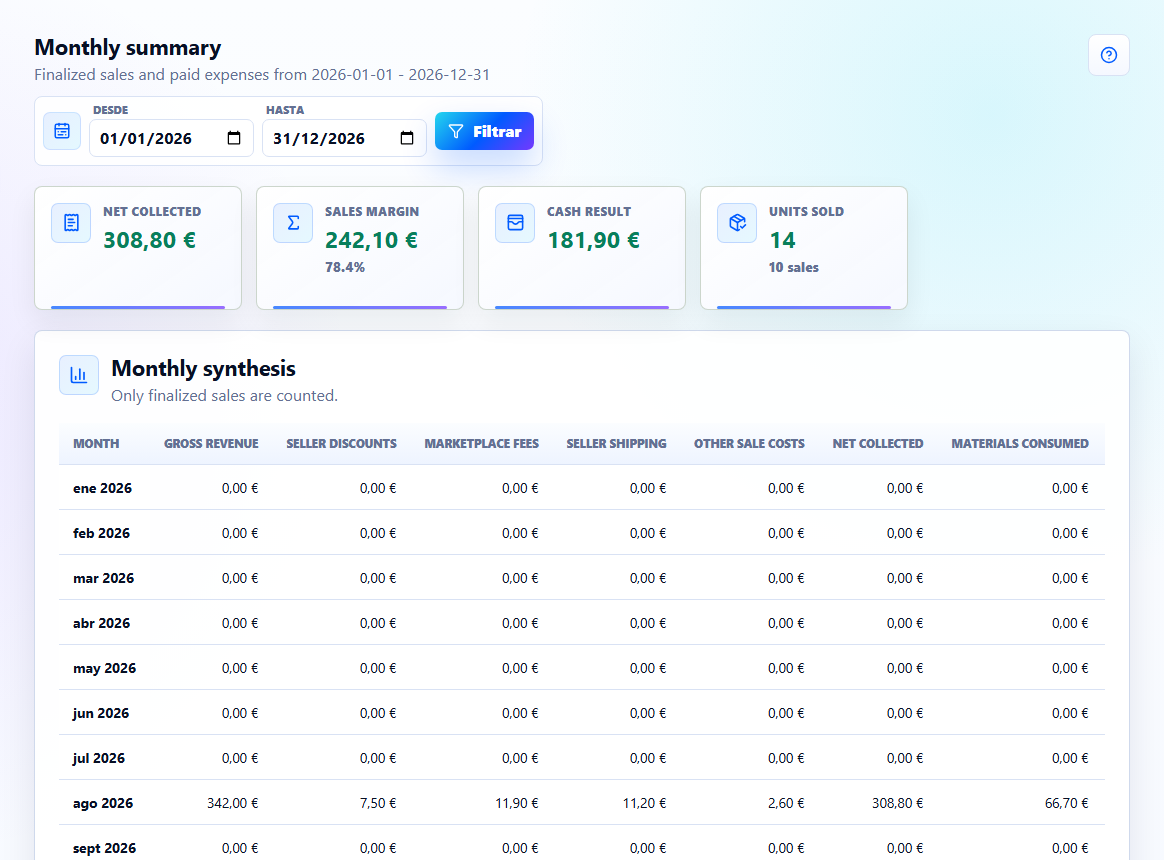
Task: Click the Month column header
Action: 96,444
